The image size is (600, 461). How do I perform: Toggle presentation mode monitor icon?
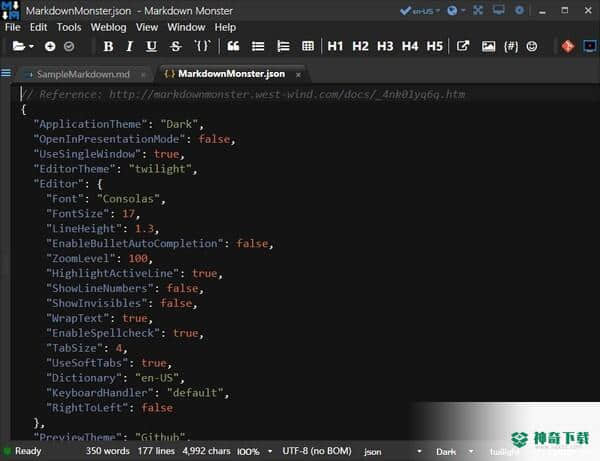pyautogui.click(x=499, y=10)
